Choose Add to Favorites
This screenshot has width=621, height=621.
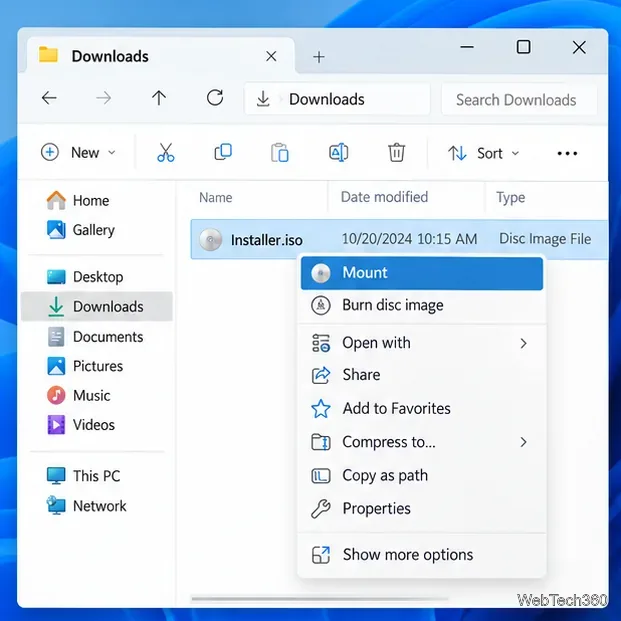422,409
